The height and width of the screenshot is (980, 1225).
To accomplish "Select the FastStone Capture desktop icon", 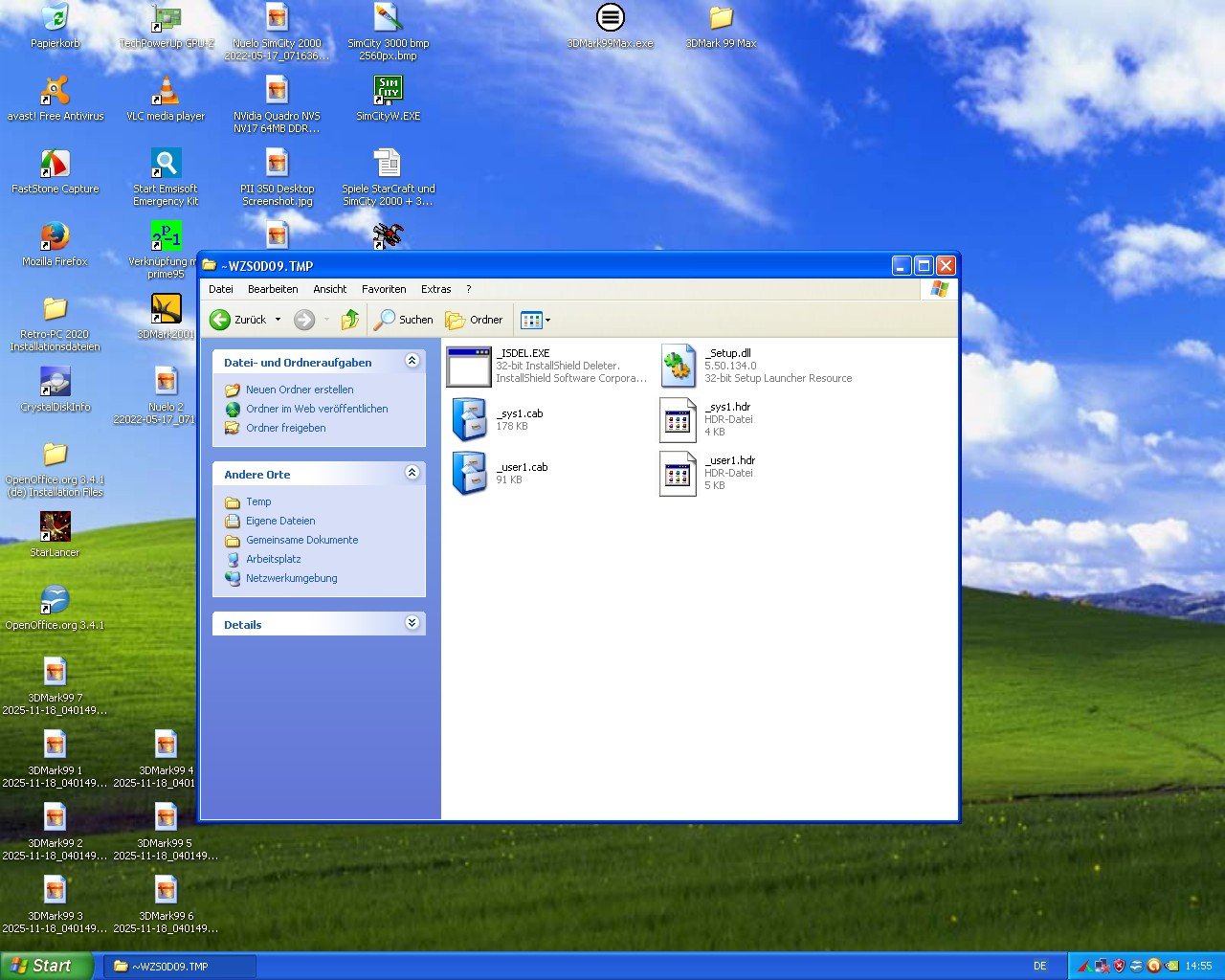I will point(56,163).
